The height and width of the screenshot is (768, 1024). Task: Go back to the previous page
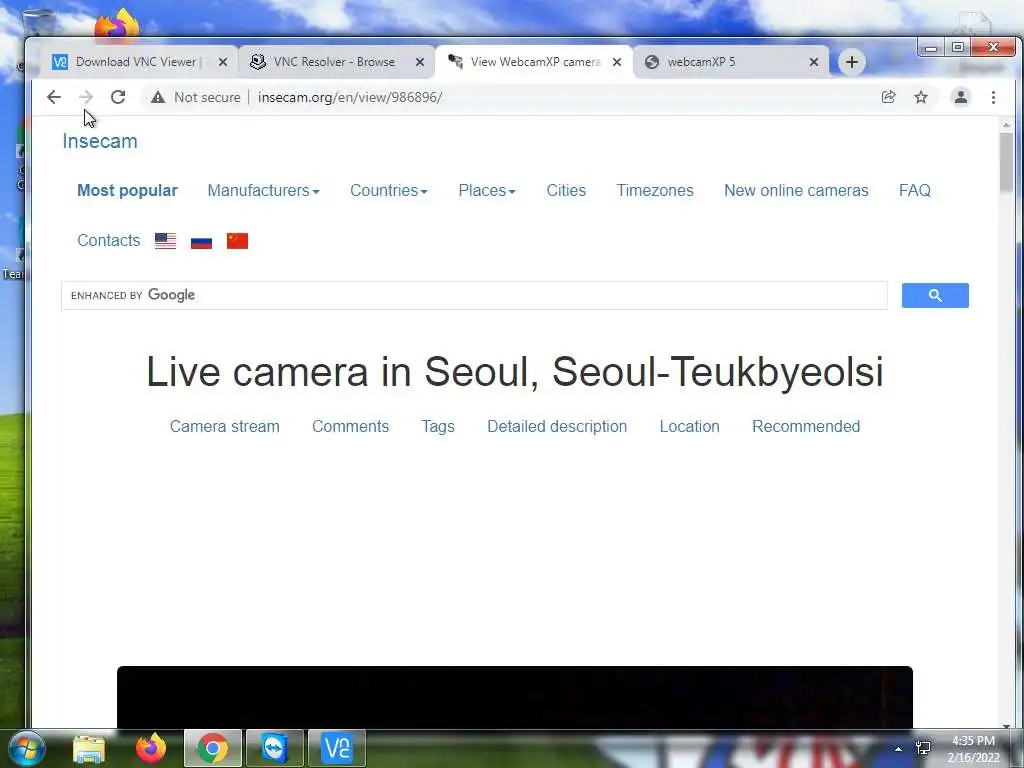tap(54, 97)
